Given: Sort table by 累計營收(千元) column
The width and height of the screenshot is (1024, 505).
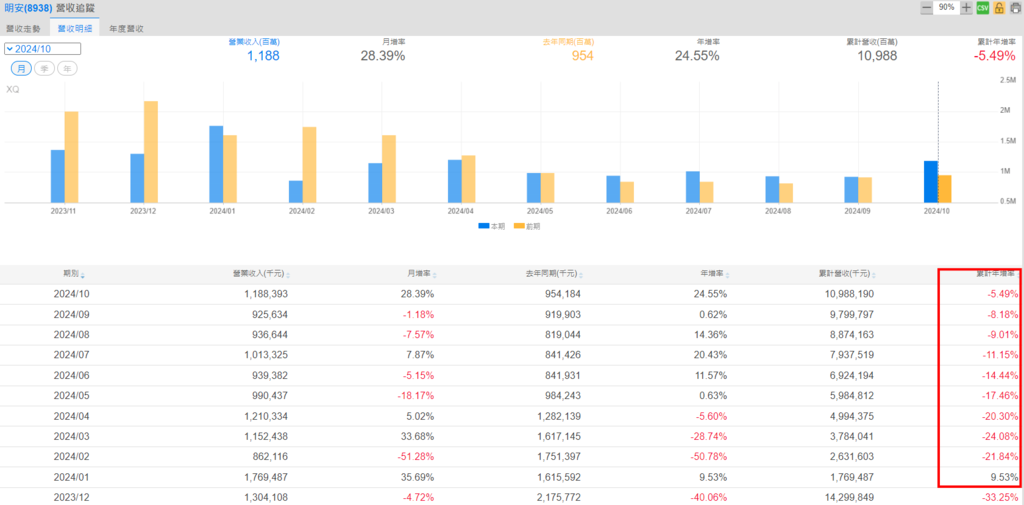Looking at the screenshot, I should coord(848,275).
